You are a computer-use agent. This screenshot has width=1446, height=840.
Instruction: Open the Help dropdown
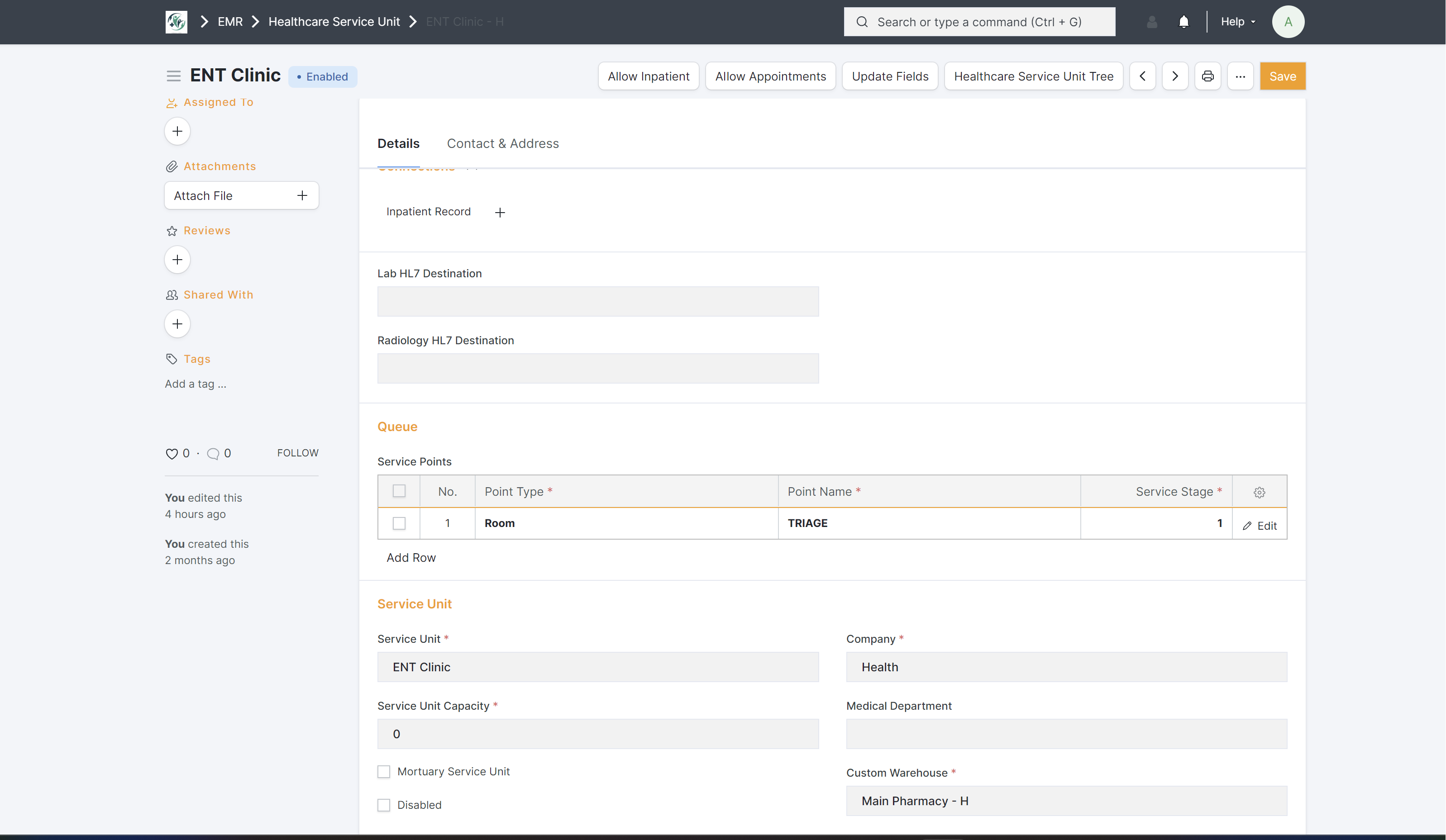click(1238, 22)
